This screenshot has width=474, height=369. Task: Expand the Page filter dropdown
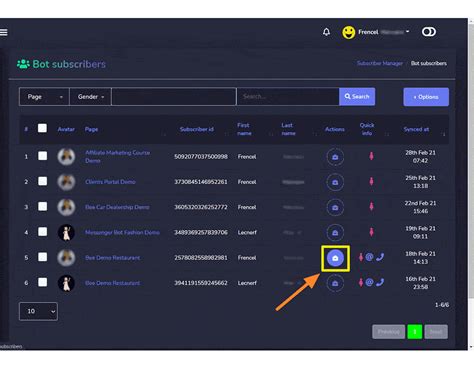(x=44, y=97)
